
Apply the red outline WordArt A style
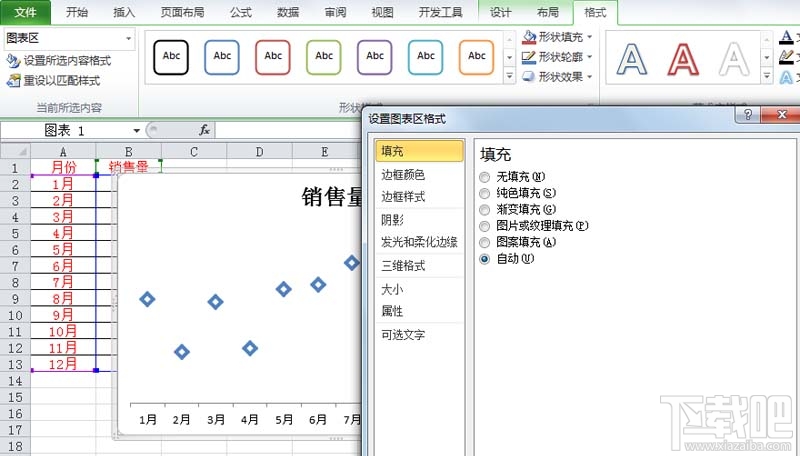pyautogui.click(x=683, y=59)
